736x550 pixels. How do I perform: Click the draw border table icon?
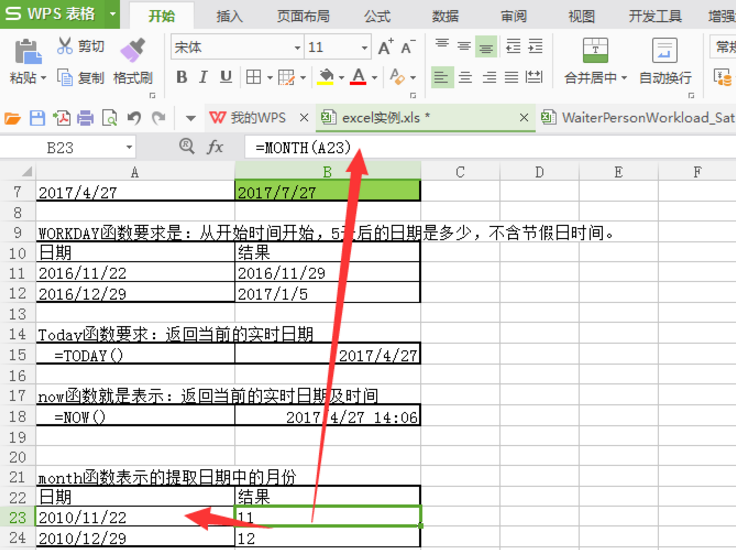coord(286,77)
